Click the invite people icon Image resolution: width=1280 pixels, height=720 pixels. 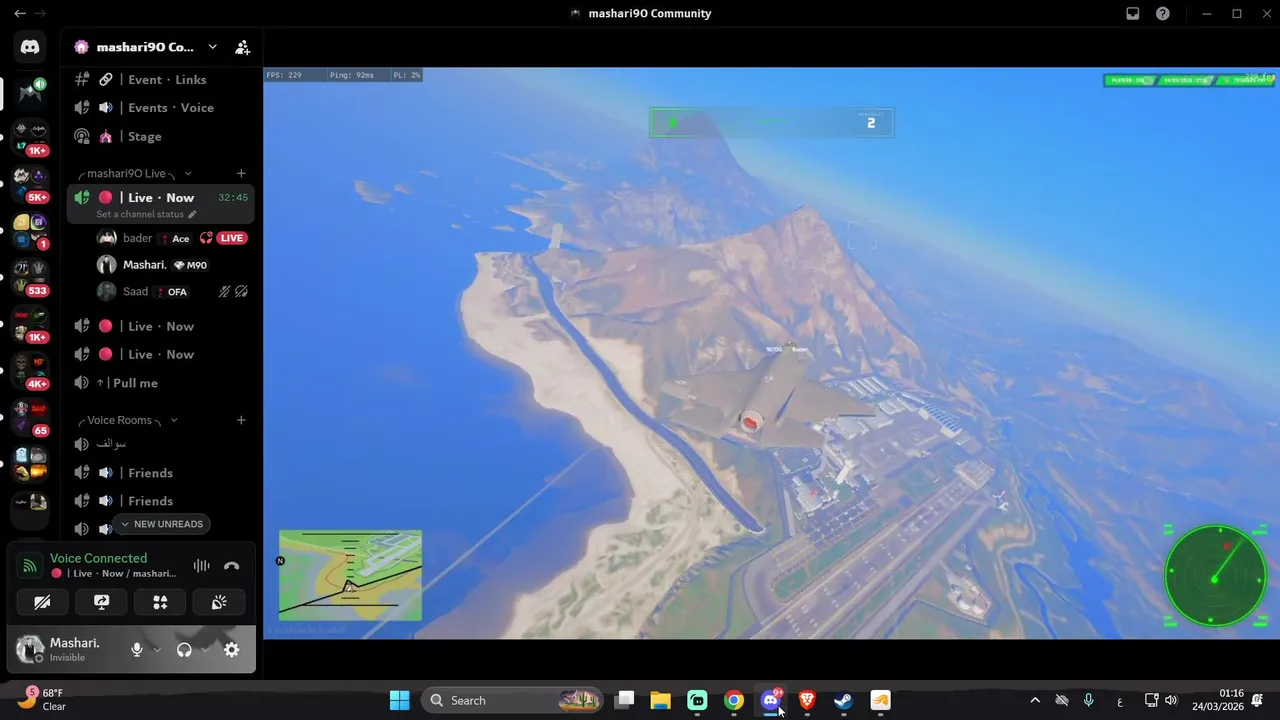point(242,47)
